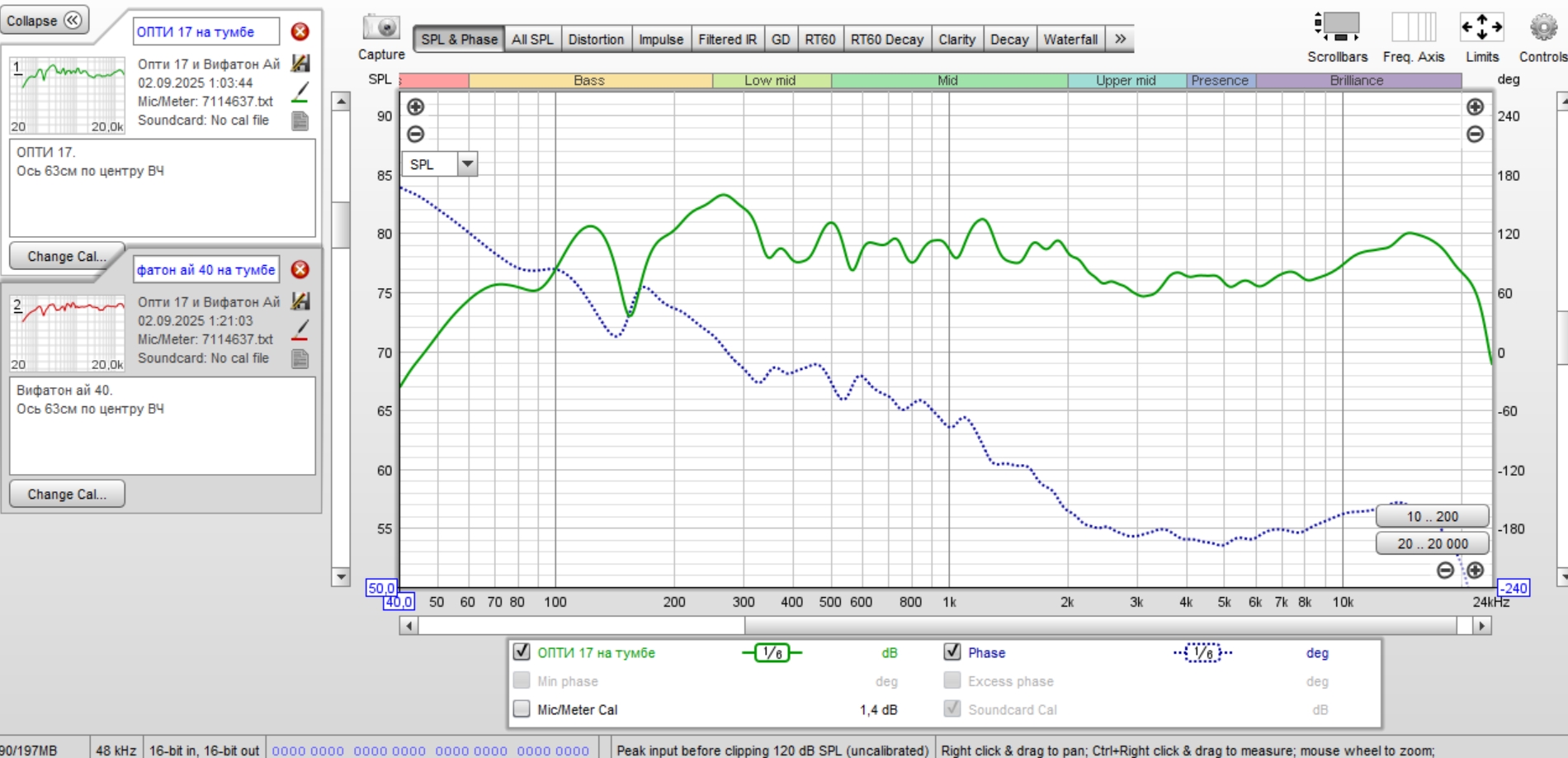Switch to the All SPL tab
The width and height of the screenshot is (1568, 758).
point(532,39)
